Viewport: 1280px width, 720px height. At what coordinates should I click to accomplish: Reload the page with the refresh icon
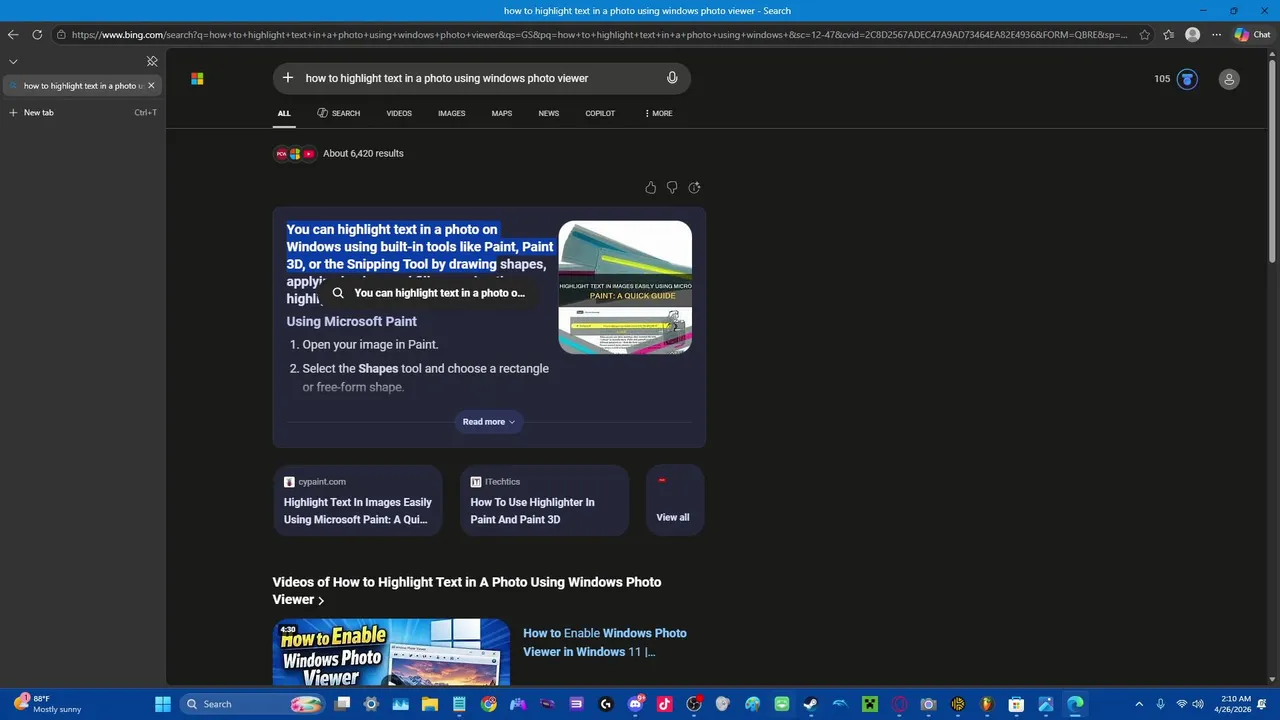[37, 34]
